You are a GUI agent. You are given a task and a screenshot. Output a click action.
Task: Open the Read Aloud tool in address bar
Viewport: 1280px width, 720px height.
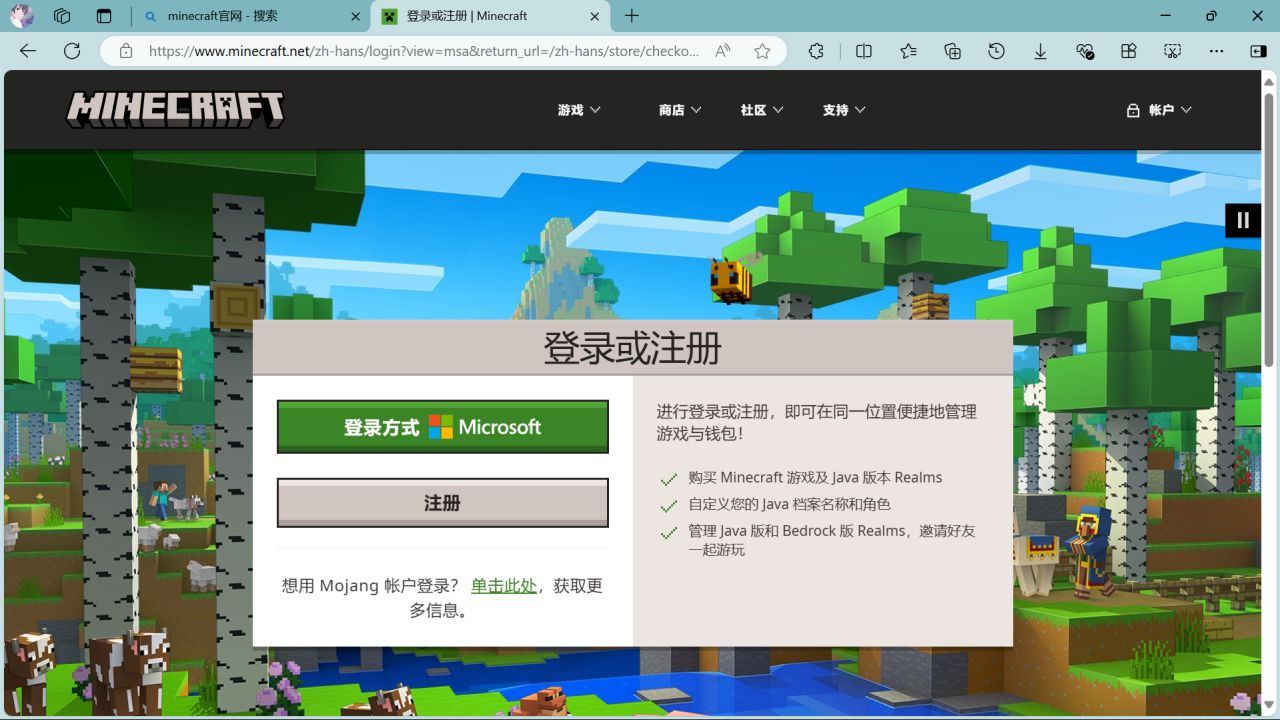723,51
